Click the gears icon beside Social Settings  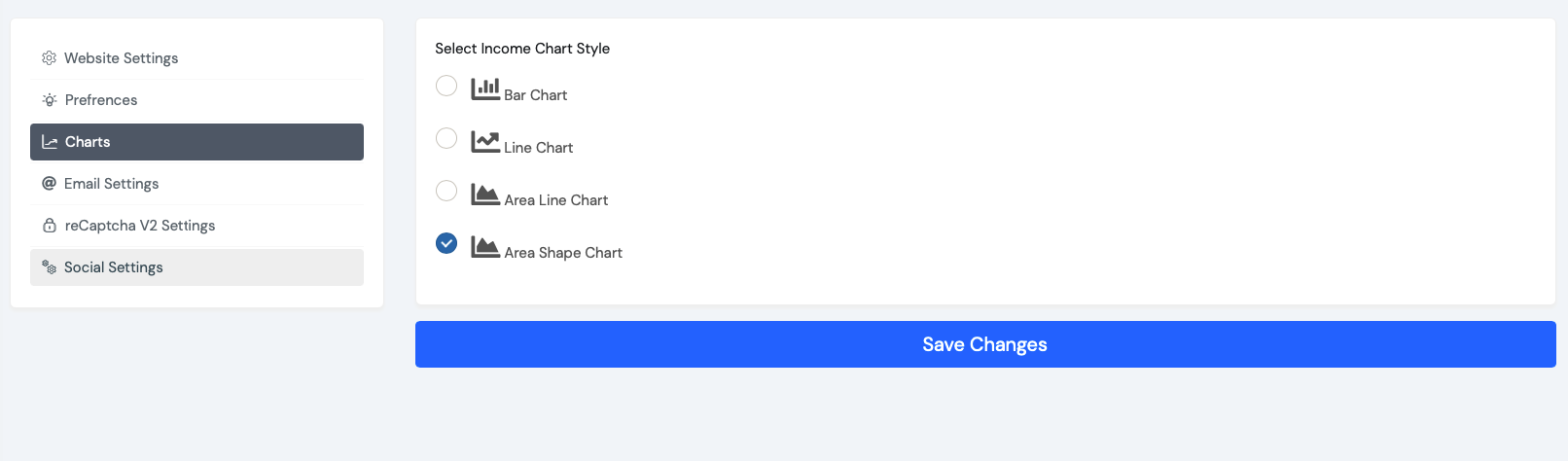coord(49,267)
